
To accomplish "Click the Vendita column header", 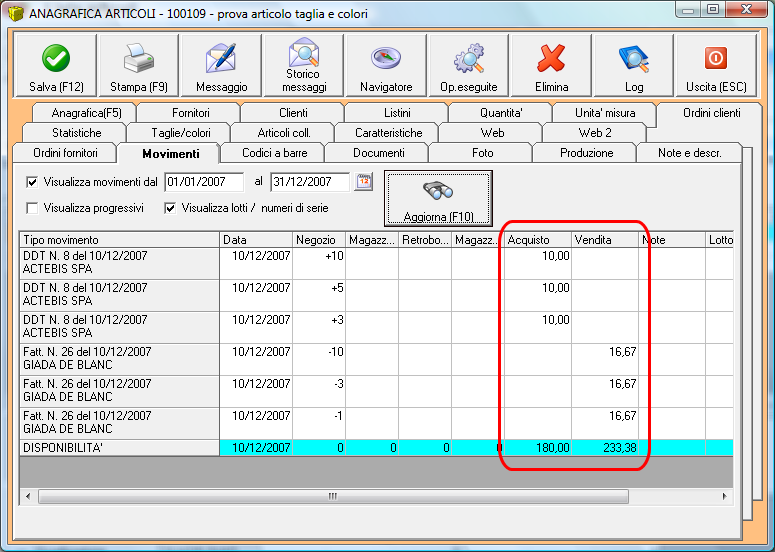I will [605, 240].
